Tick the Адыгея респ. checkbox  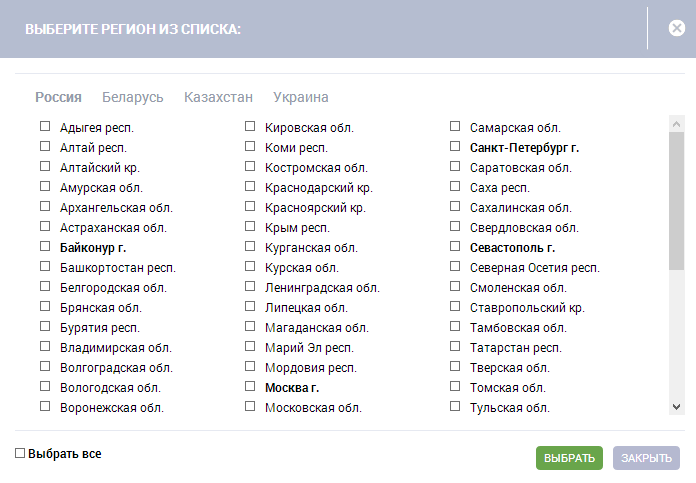coord(45,127)
